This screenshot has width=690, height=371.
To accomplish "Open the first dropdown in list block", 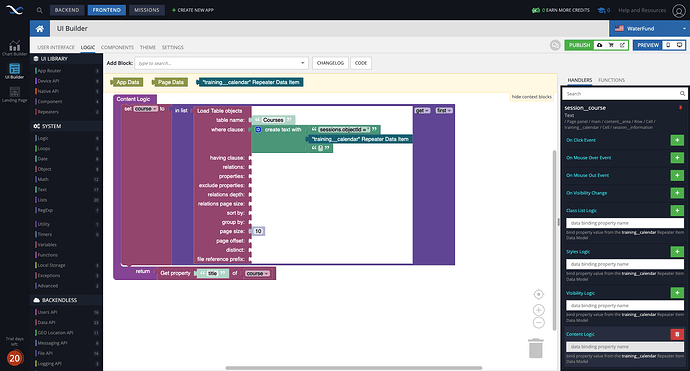I will (x=444, y=110).
